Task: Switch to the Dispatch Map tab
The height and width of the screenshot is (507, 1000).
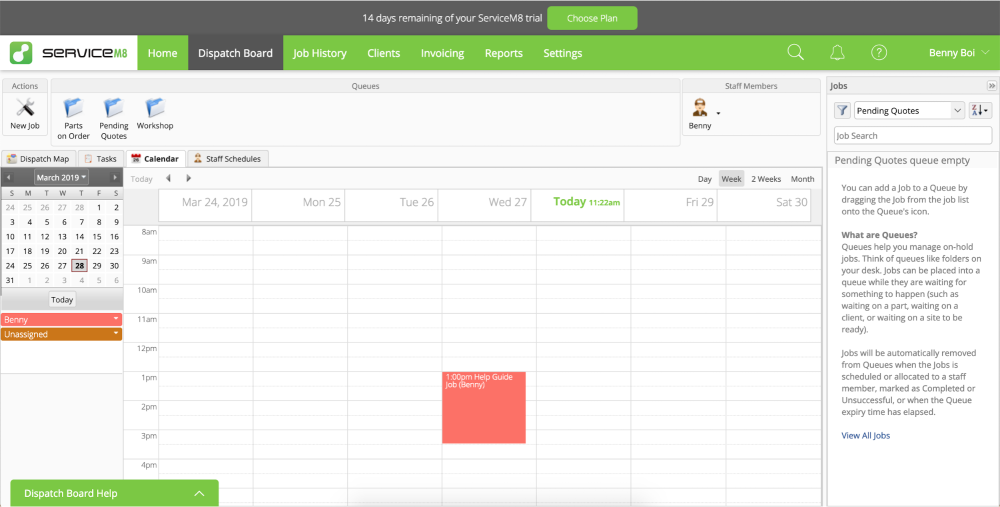Action: point(38,159)
